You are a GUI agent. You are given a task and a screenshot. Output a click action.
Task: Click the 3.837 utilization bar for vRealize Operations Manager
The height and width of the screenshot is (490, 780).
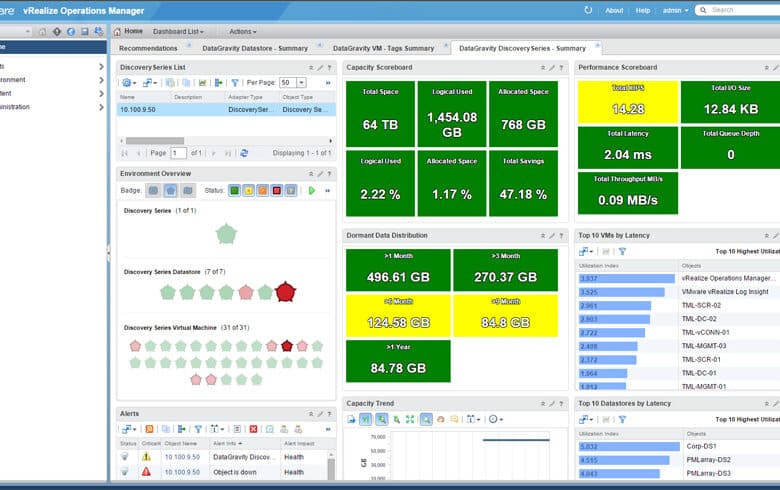pos(627,279)
